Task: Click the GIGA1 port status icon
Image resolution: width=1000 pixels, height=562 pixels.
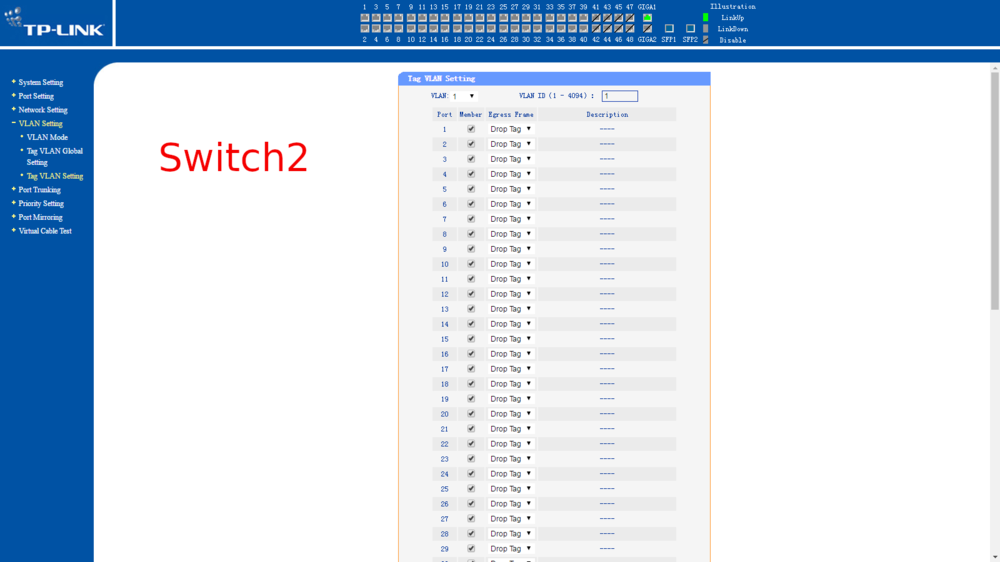Action: tap(647, 18)
